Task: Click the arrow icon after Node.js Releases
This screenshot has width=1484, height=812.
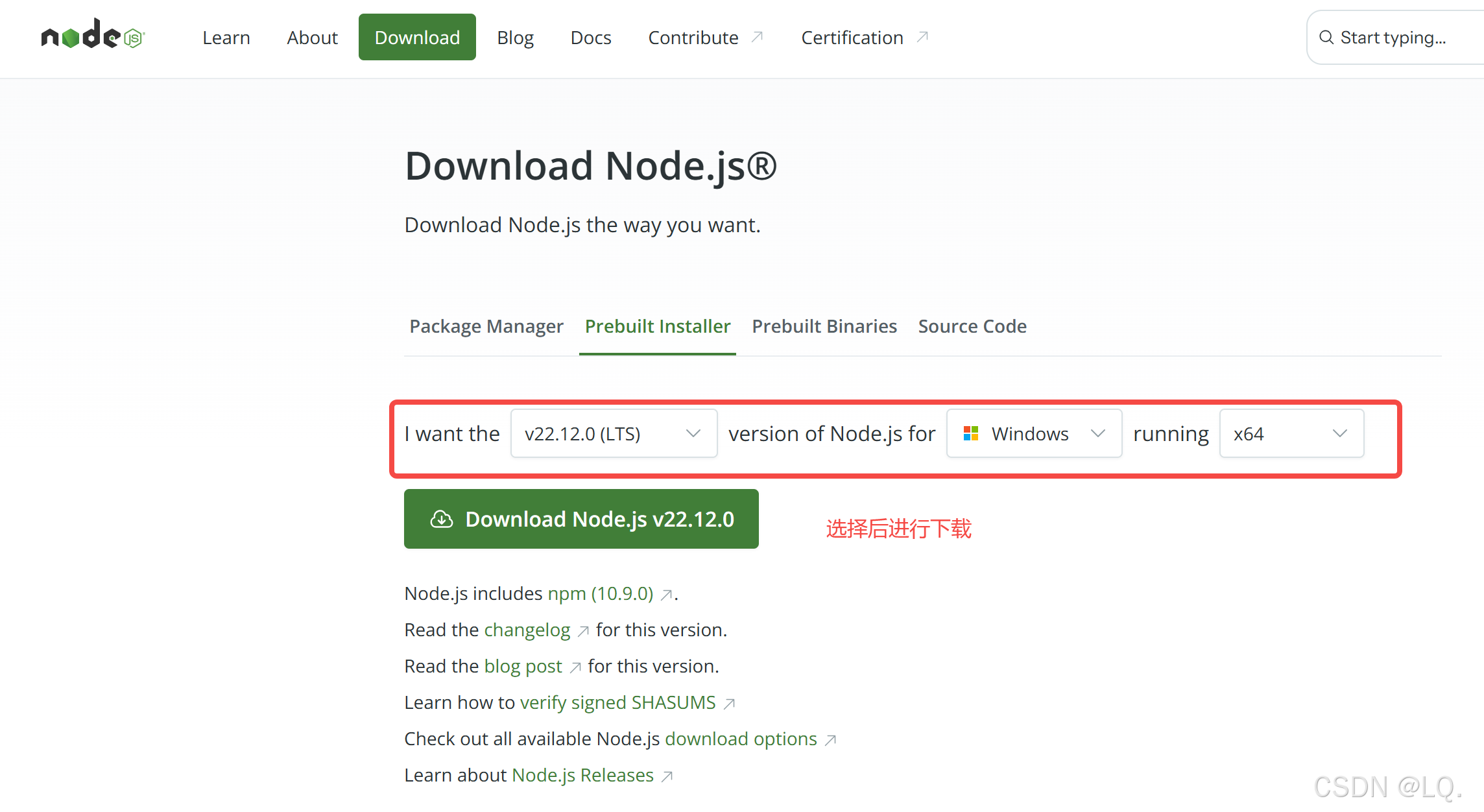Action: click(x=667, y=776)
